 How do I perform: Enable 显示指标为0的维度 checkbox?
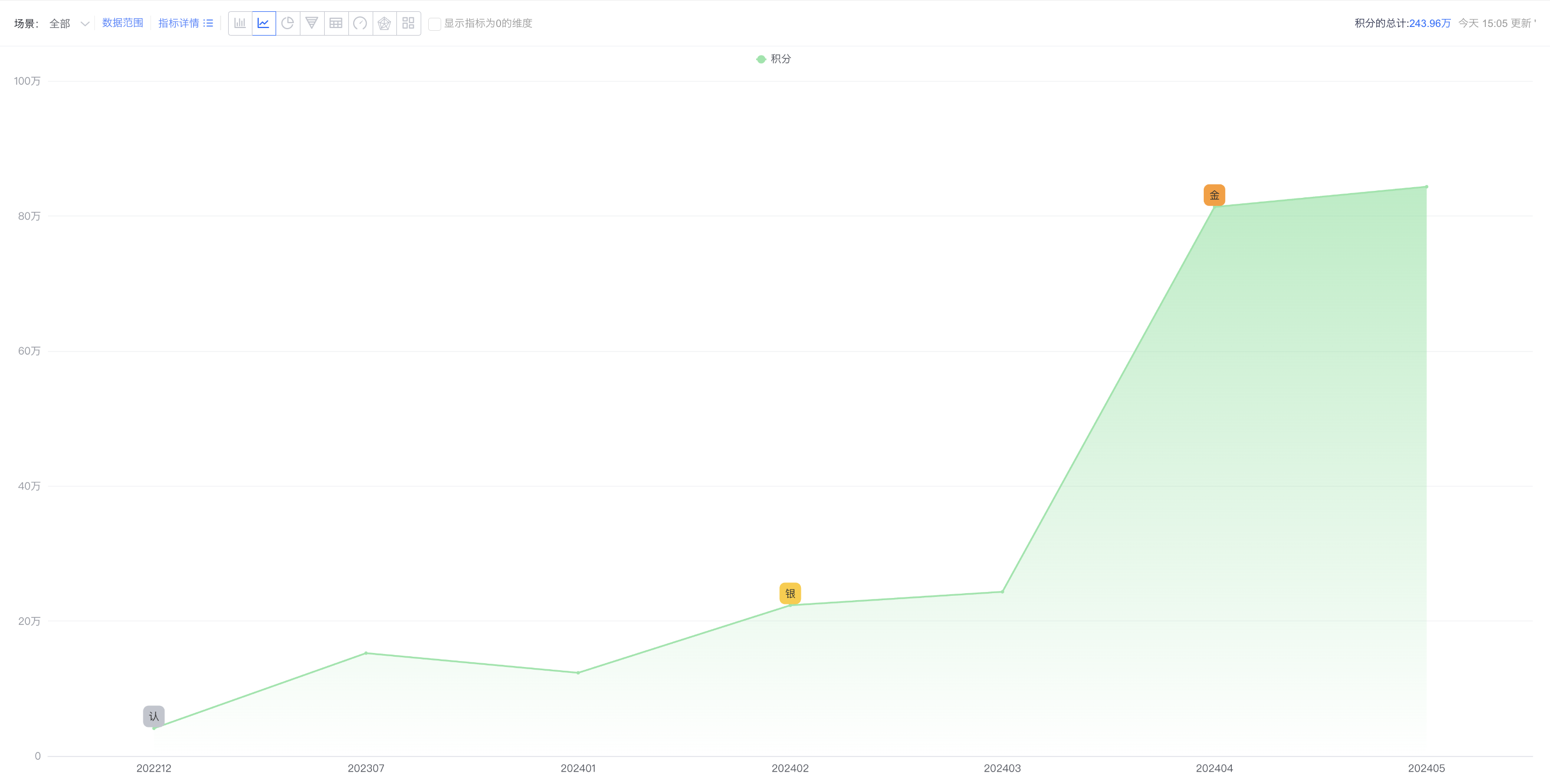click(x=435, y=24)
